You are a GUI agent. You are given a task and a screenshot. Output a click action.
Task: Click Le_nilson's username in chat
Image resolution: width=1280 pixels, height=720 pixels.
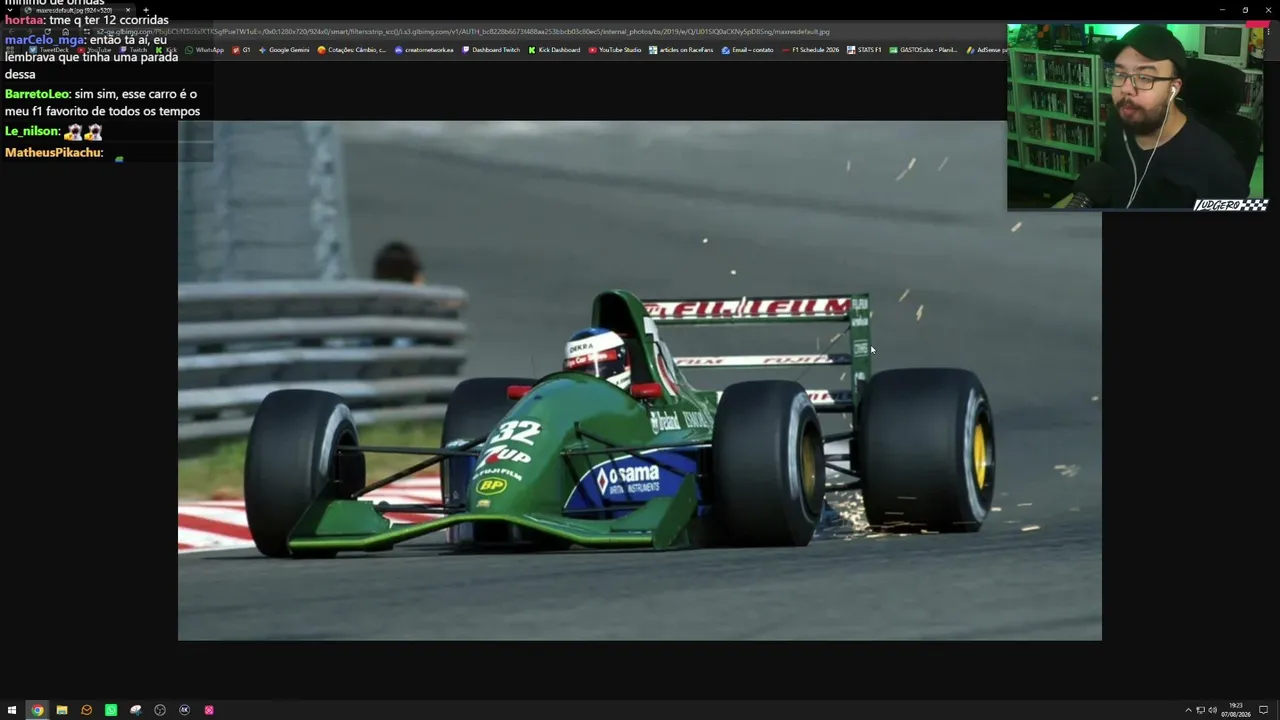click(x=31, y=131)
